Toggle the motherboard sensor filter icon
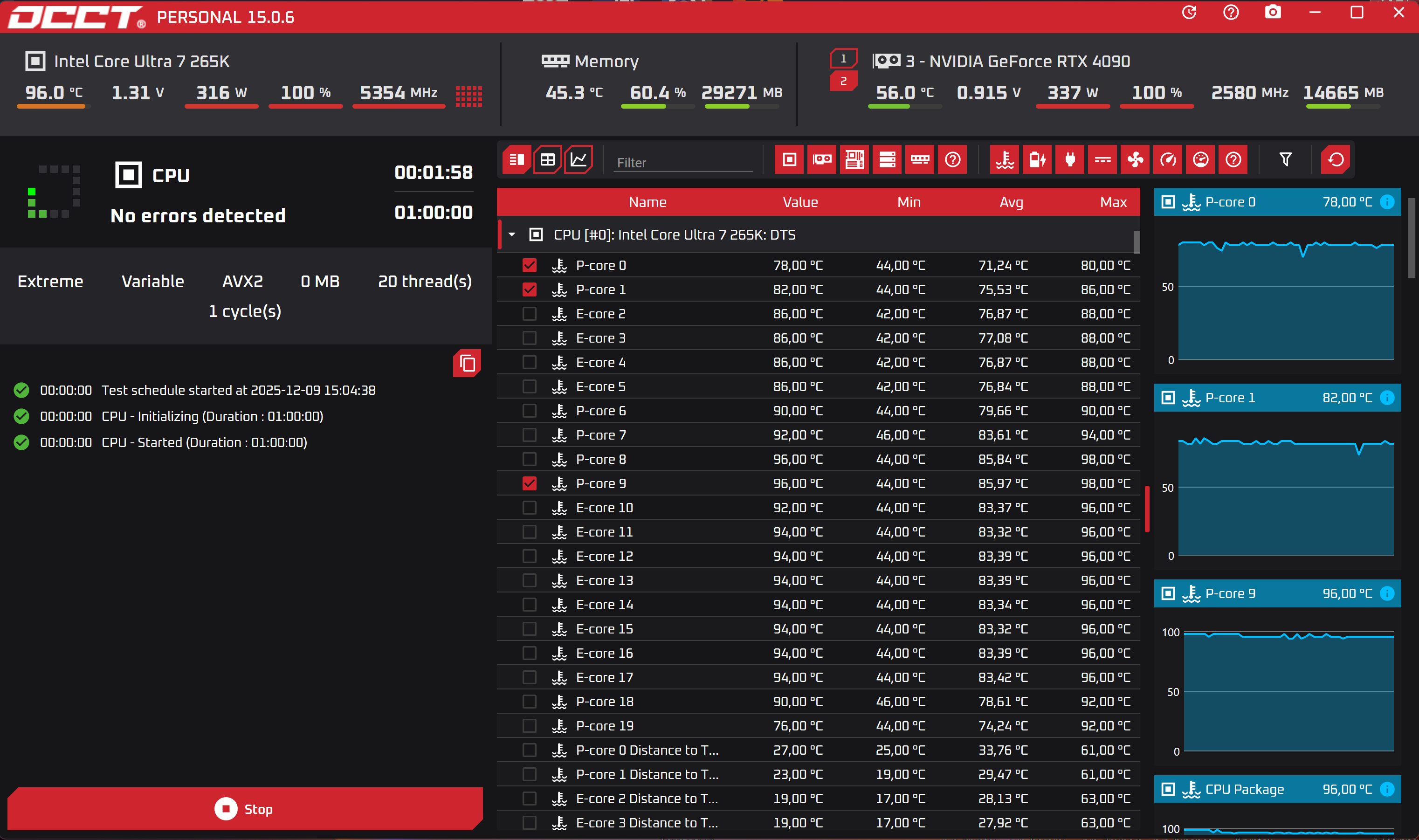The width and height of the screenshot is (1419, 840). pos(854,159)
